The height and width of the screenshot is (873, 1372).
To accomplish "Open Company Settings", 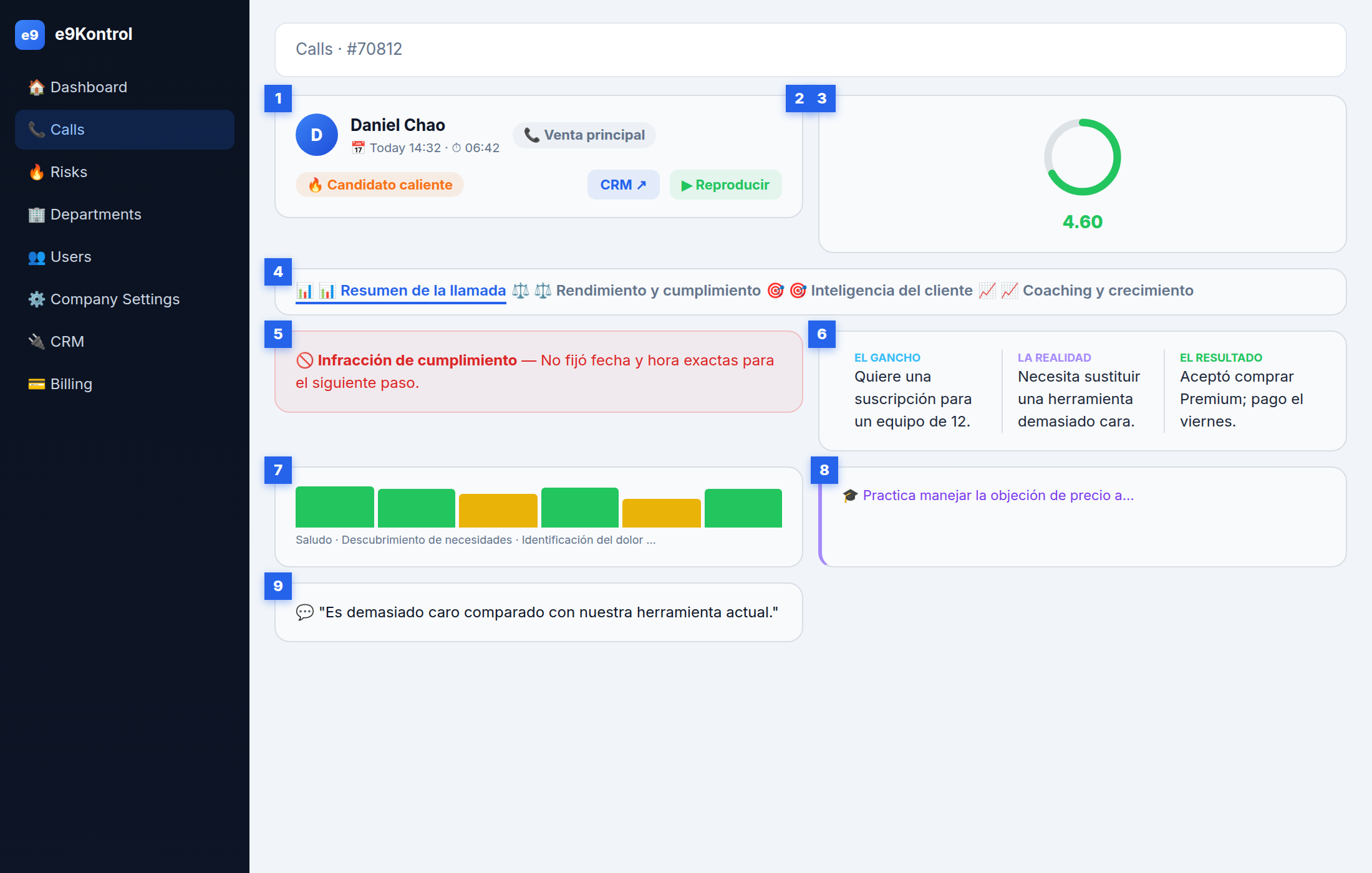I will pos(125,299).
